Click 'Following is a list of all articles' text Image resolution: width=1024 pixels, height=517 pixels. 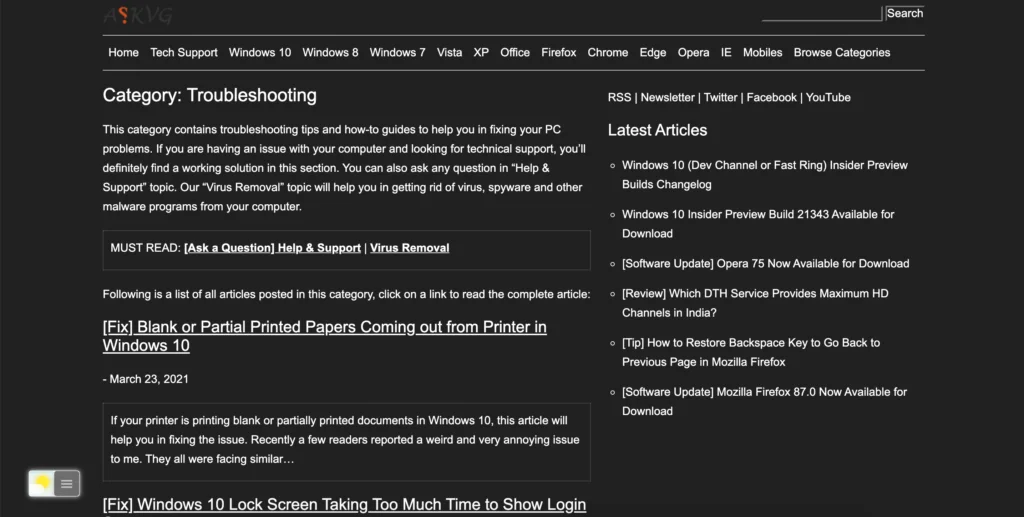click(x=346, y=294)
